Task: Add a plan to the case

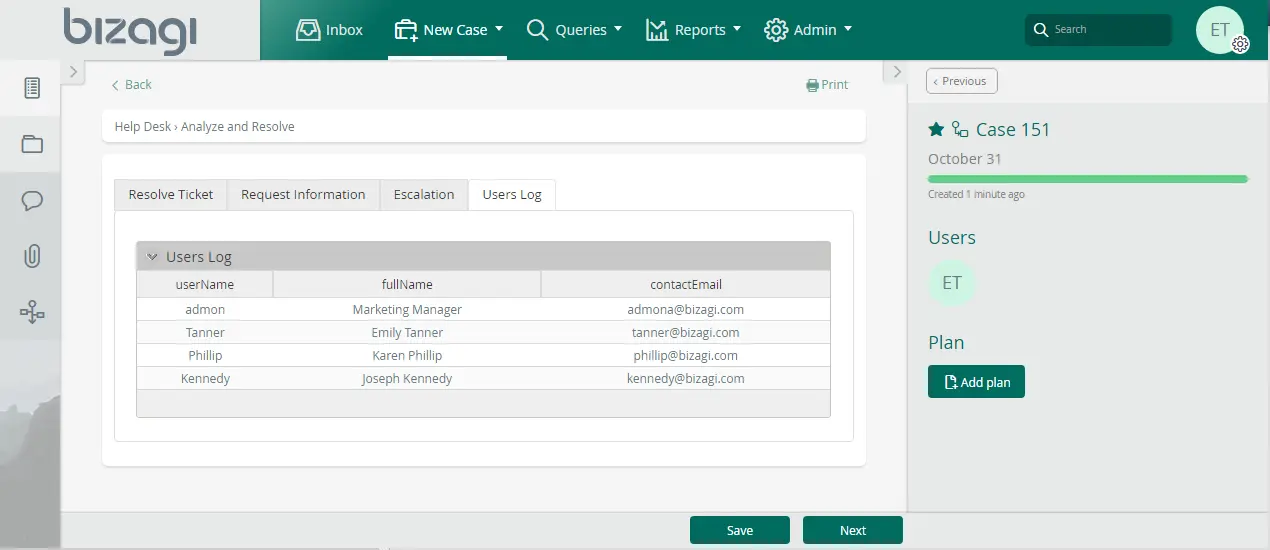Action: [976, 382]
